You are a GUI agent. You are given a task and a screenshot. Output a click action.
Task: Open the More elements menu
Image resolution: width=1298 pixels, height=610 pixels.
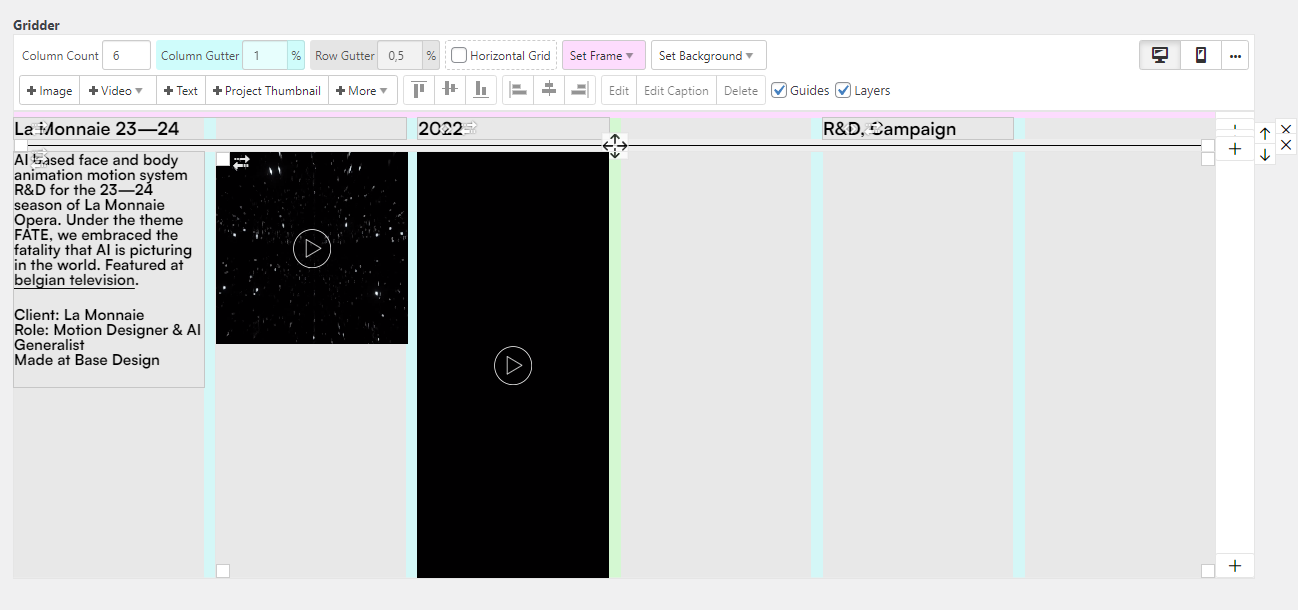click(363, 89)
